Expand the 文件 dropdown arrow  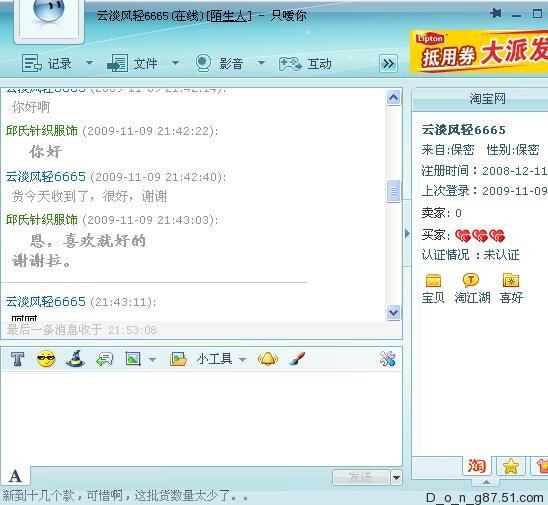[175, 63]
